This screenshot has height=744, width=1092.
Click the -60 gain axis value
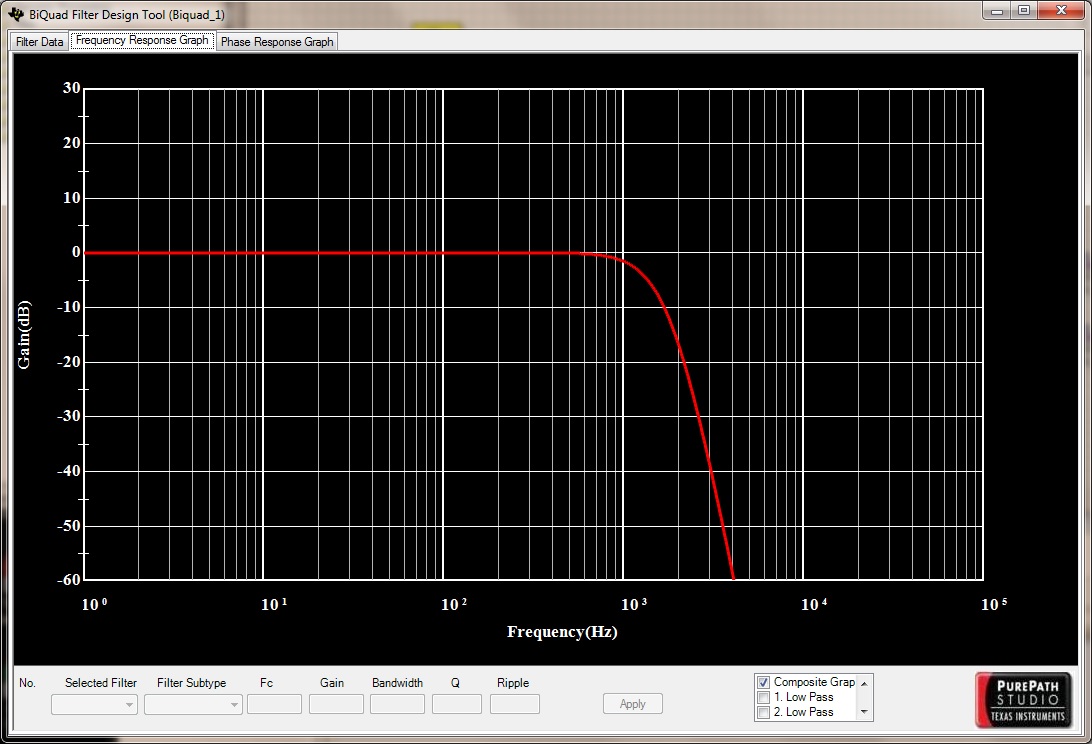point(69,579)
